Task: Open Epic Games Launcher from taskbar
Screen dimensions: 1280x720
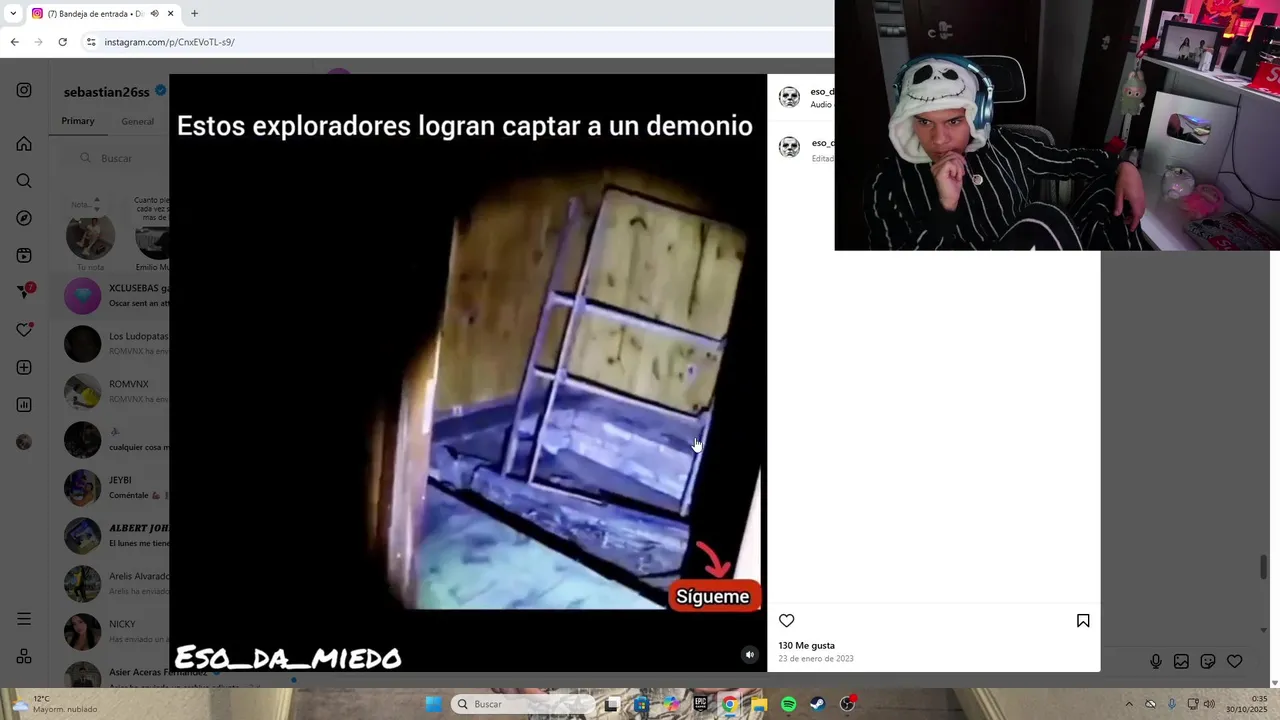Action: 700,704
